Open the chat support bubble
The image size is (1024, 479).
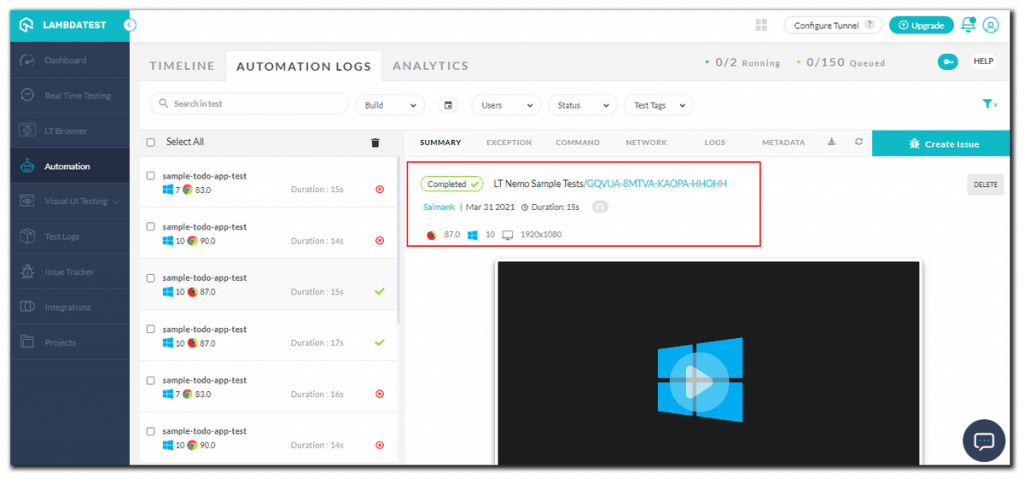[x=983, y=441]
